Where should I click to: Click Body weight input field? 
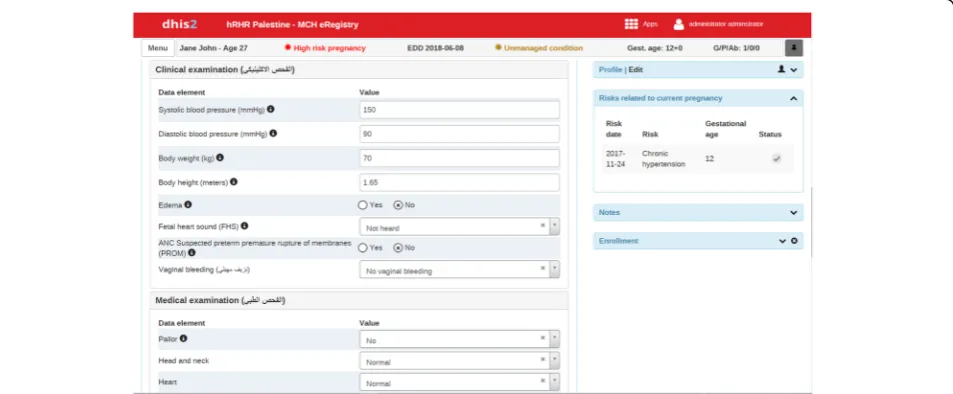tap(459, 158)
